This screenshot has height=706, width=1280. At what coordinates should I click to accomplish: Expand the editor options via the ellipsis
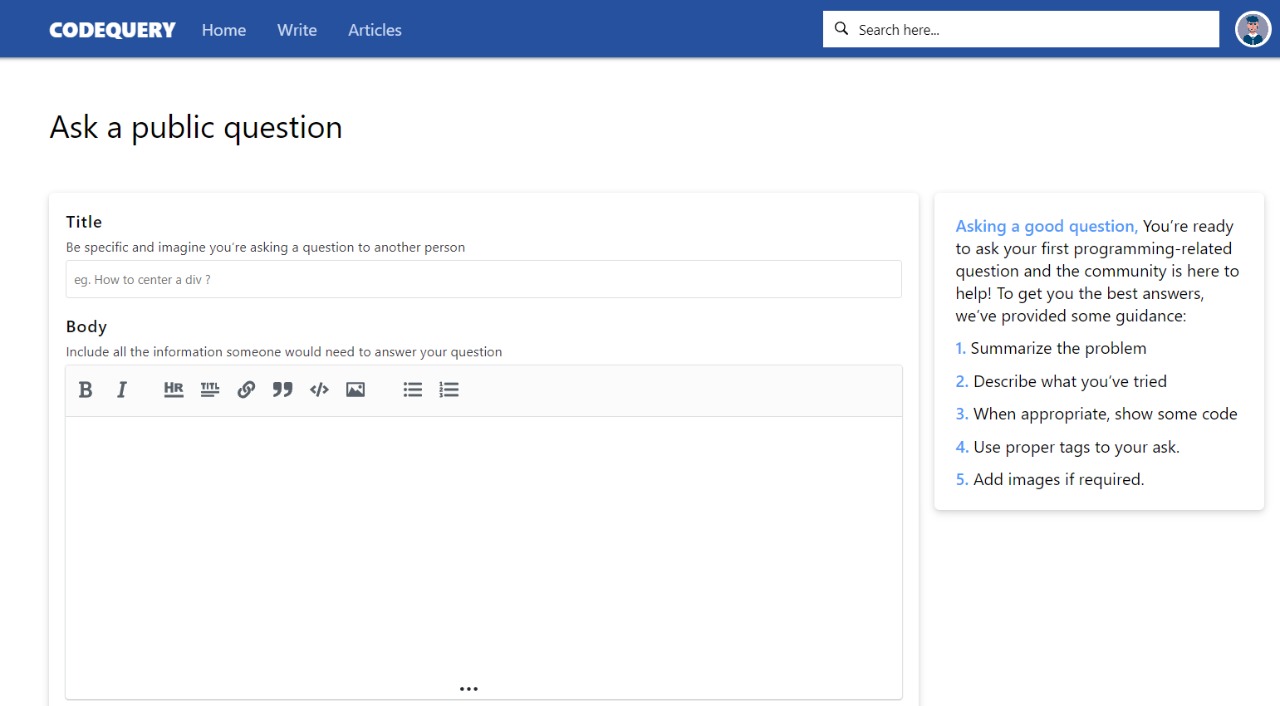(x=468, y=688)
